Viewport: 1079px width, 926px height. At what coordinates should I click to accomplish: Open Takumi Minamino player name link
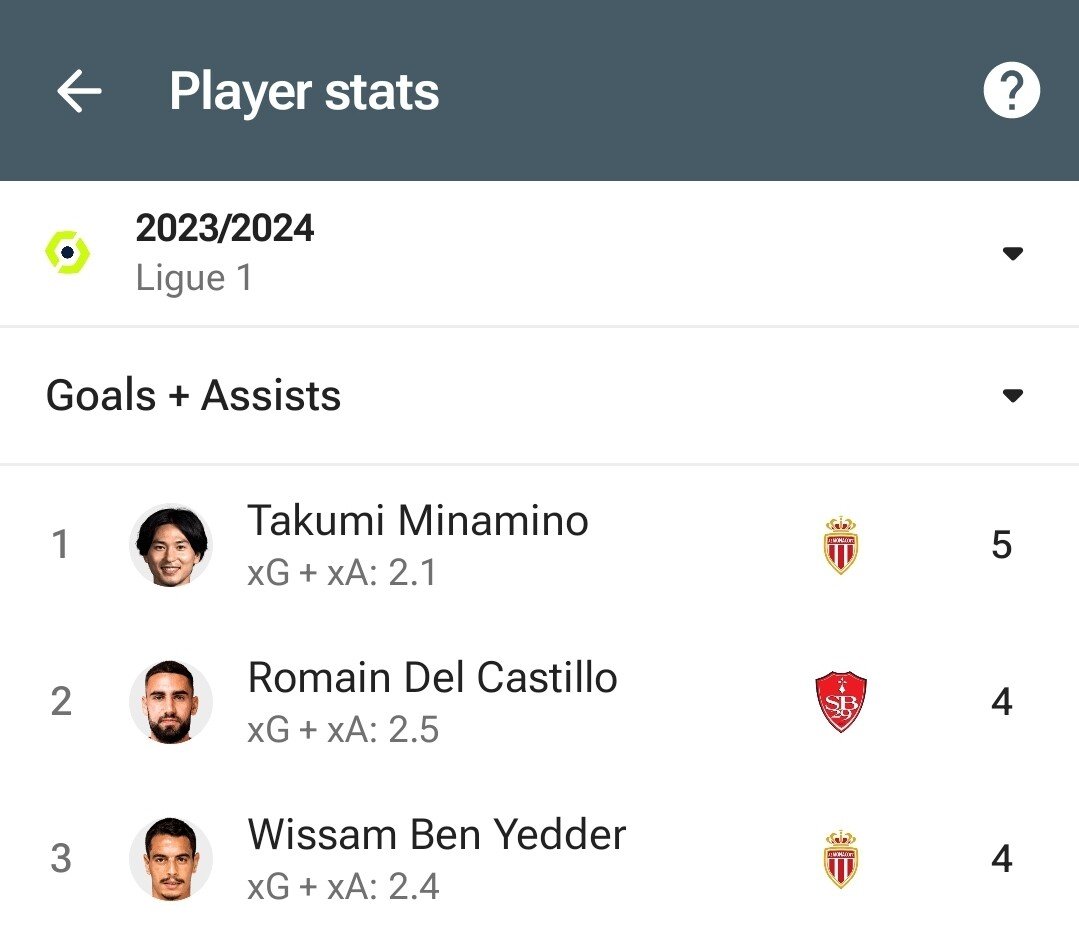coord(418,521)
